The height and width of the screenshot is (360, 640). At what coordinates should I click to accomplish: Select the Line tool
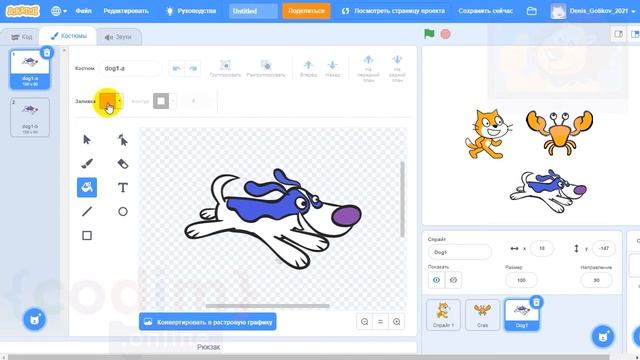[87, 211]
